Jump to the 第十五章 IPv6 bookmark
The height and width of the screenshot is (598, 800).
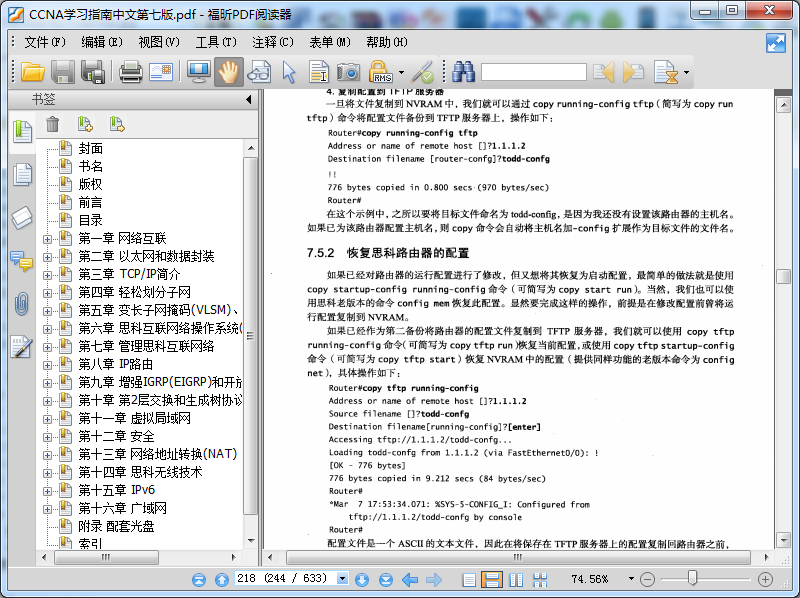(x=117, y=490)
